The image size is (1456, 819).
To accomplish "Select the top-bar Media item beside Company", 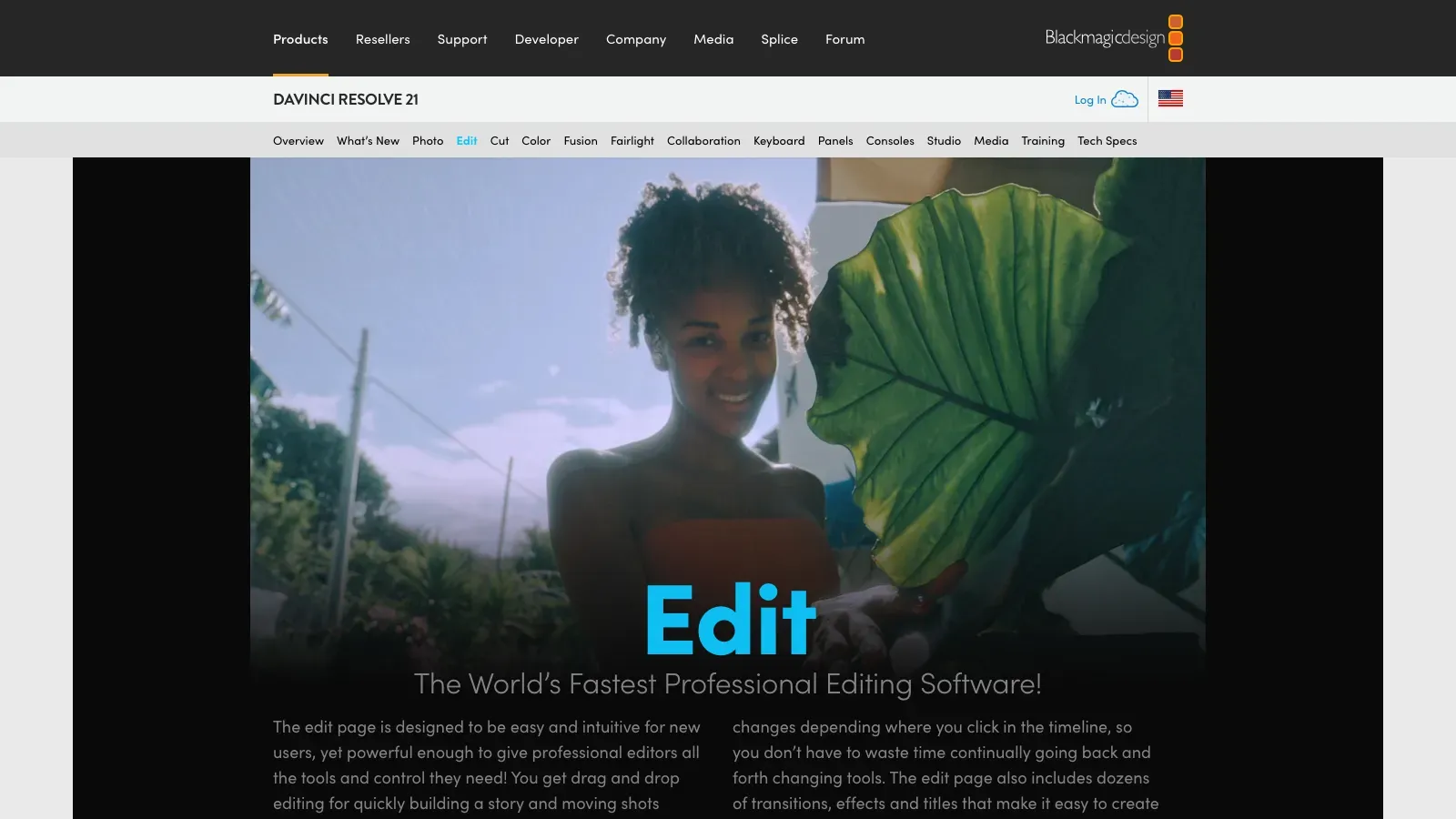I will tap(713, 39).
